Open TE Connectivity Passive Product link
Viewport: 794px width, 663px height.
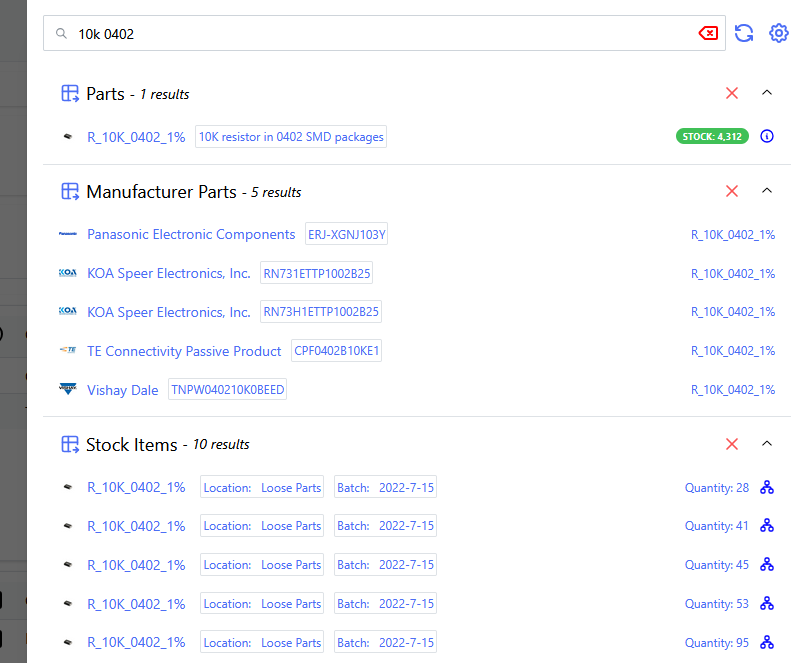coord(184,352)
